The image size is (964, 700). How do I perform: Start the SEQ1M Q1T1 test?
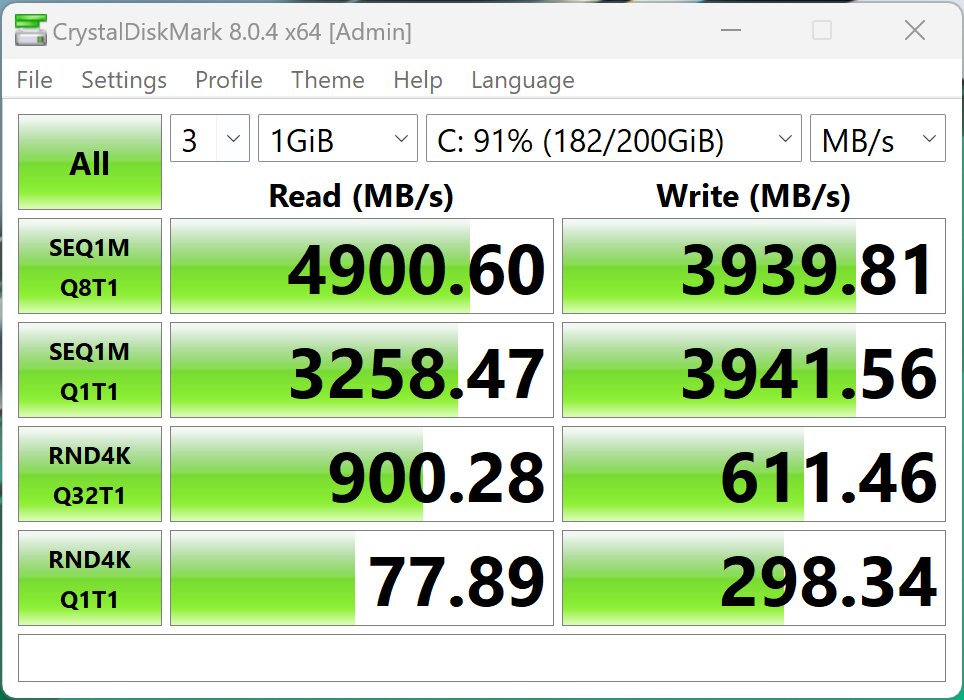click(x=90, y=370)
